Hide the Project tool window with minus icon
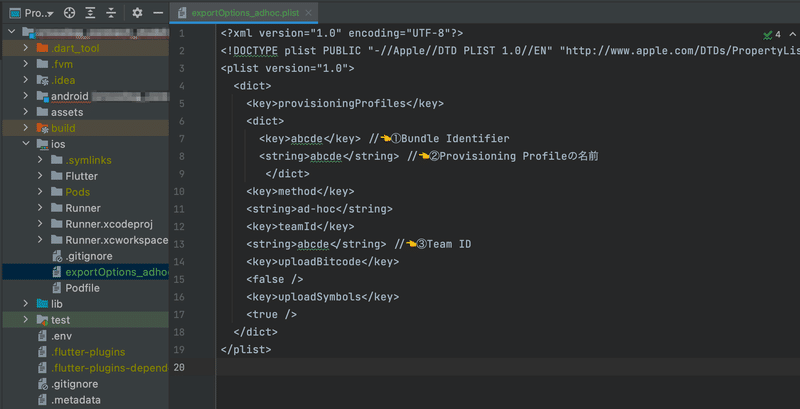800x409 pixels. click(157, 13)
